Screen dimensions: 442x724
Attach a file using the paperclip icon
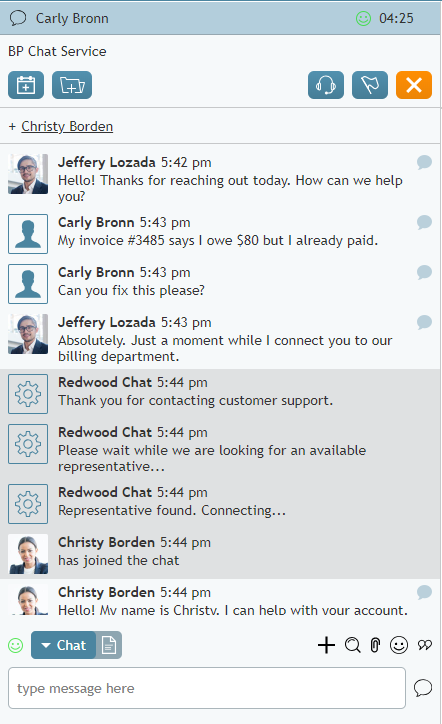tap(375, 645)
